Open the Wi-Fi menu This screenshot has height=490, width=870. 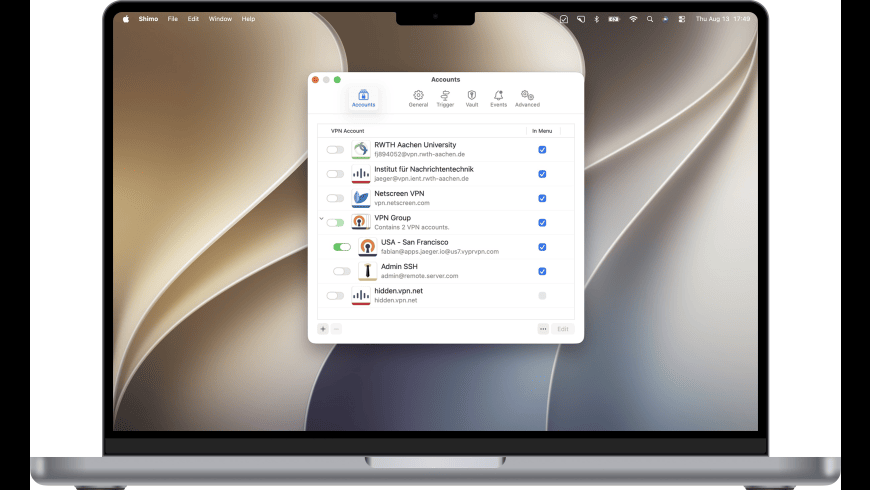[x=633, y=19]
